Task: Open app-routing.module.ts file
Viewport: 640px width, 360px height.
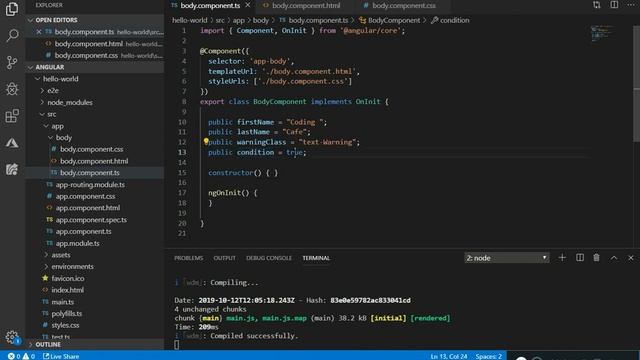Action: pyautogui.click(x=90, y=184)
